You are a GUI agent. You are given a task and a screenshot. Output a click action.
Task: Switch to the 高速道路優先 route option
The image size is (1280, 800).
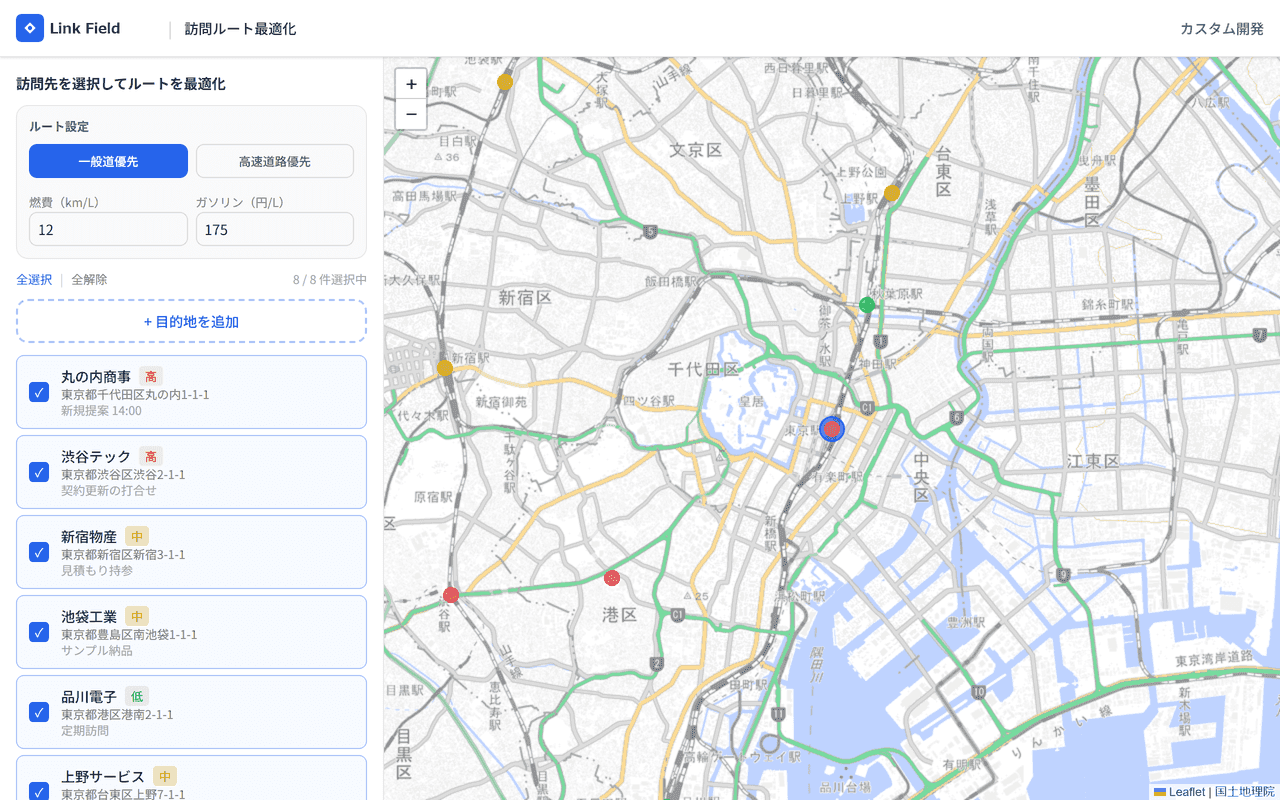(x=275, y=161)
